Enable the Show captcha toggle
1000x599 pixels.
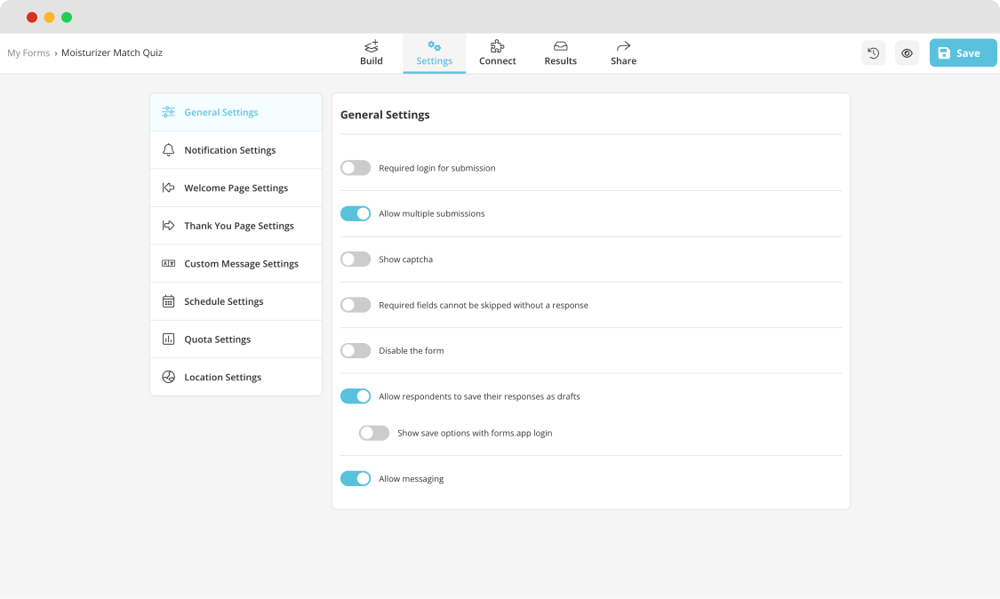click(x=355, y=259)
